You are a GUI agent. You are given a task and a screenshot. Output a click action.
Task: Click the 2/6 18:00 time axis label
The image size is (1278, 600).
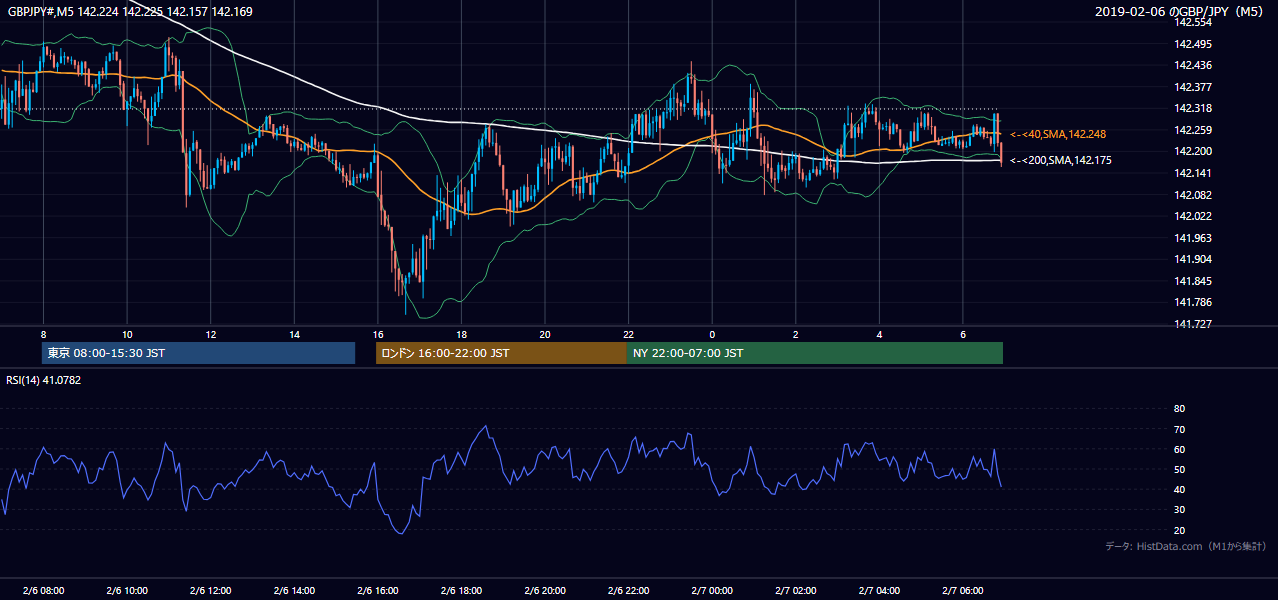click(x=461, y=591)
